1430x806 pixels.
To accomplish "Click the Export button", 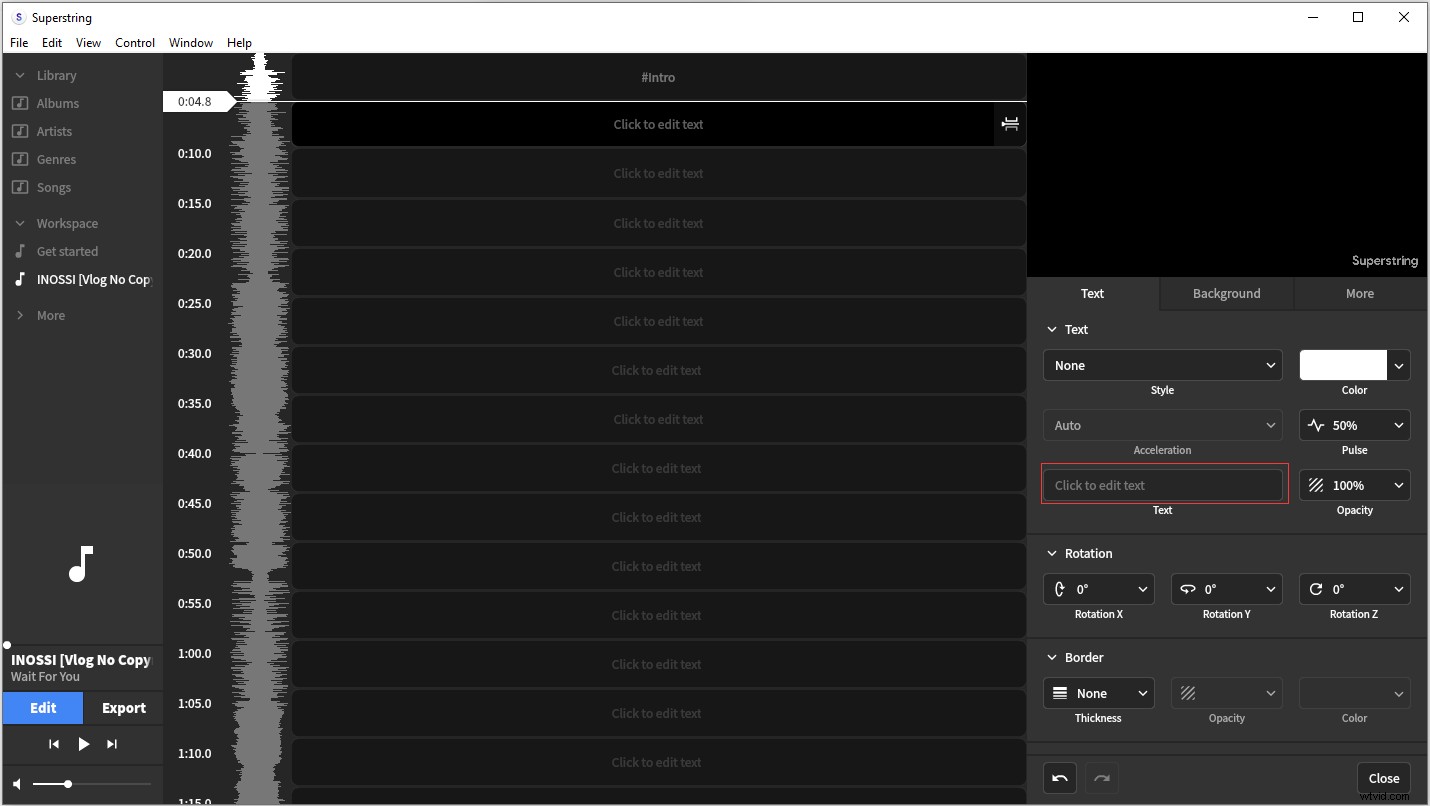I will click(122, 708).
